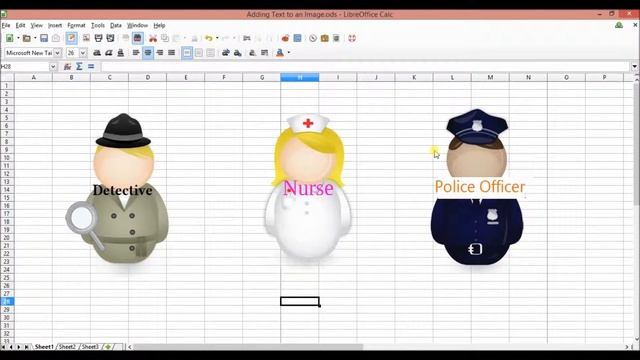640x360 pixels.
Task: Click the LibreOffice Help lifebuoy icon
Action: click(352, 38)
